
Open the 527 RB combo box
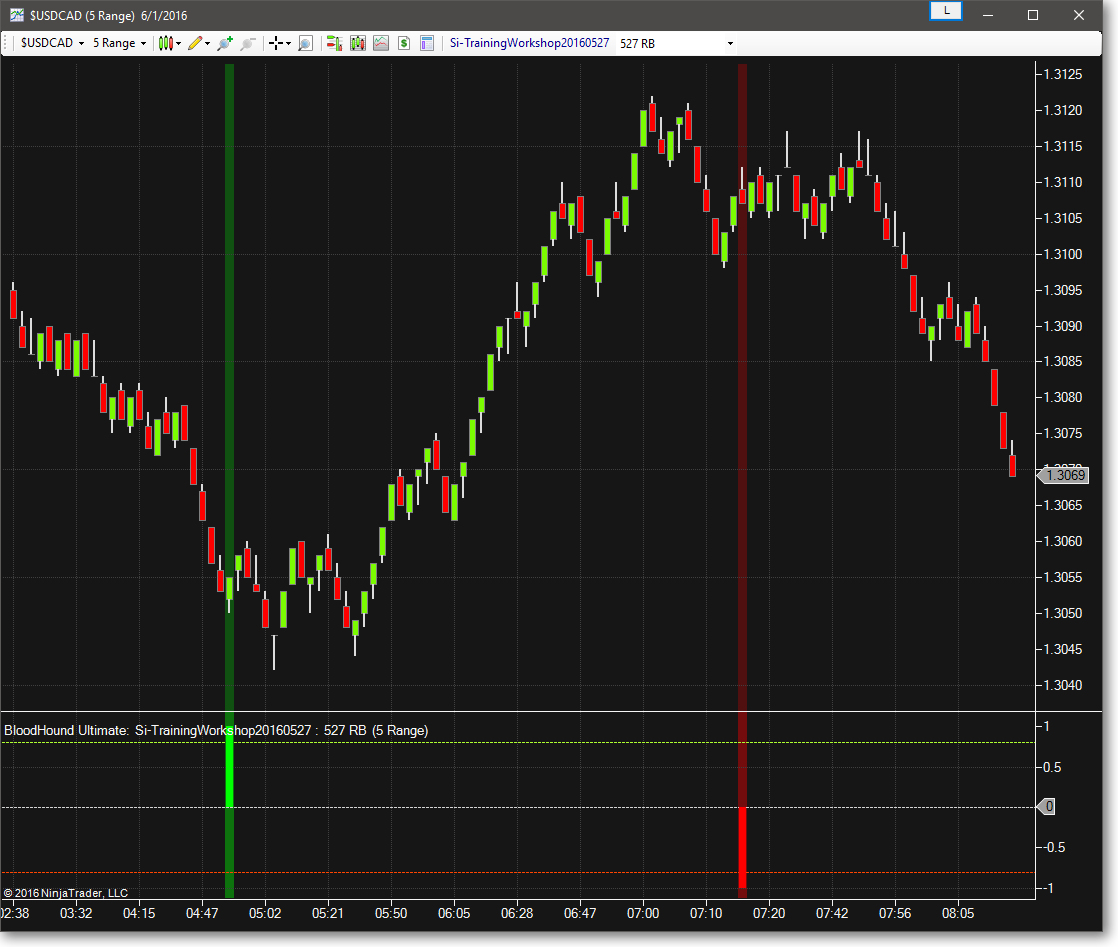(x=676, y=43)
